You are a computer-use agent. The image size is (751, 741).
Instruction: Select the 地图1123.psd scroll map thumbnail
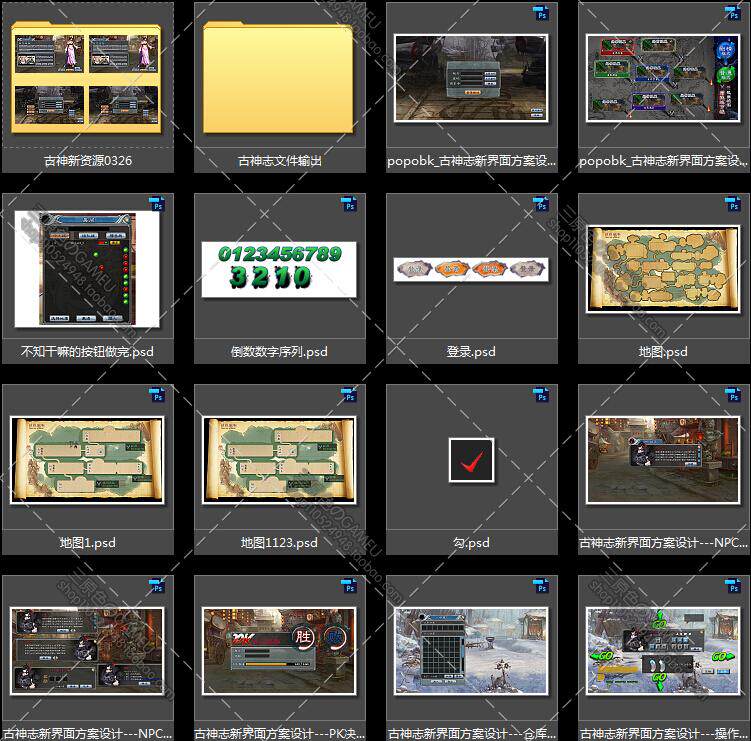coord(279,460)
